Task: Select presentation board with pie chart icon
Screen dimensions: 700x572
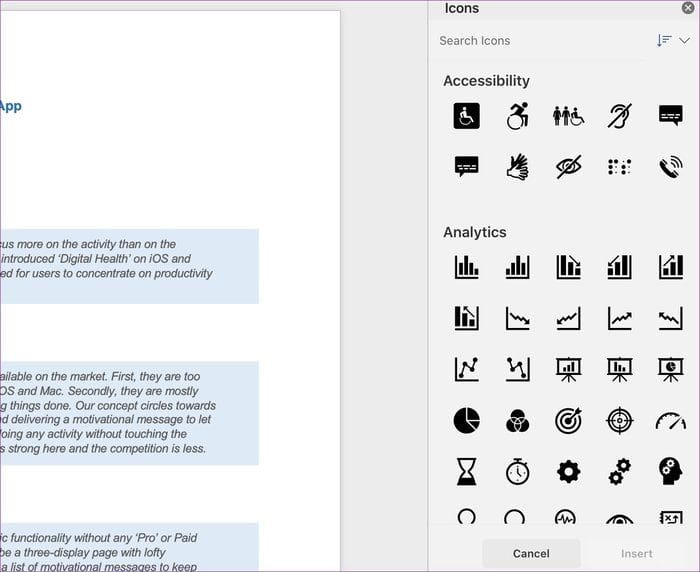Action: coord(671,369)
